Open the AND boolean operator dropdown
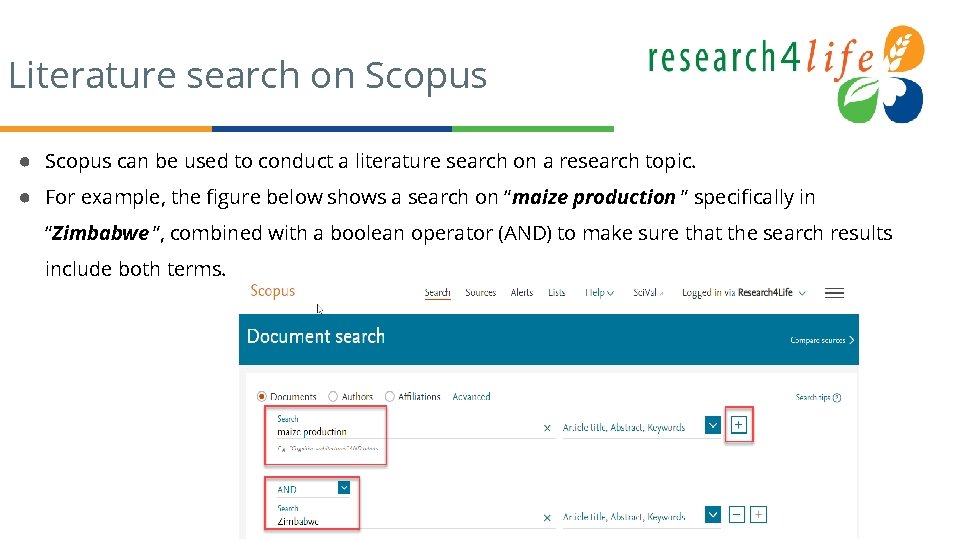Screen dimensions: 960x540 tap(344, 487)
